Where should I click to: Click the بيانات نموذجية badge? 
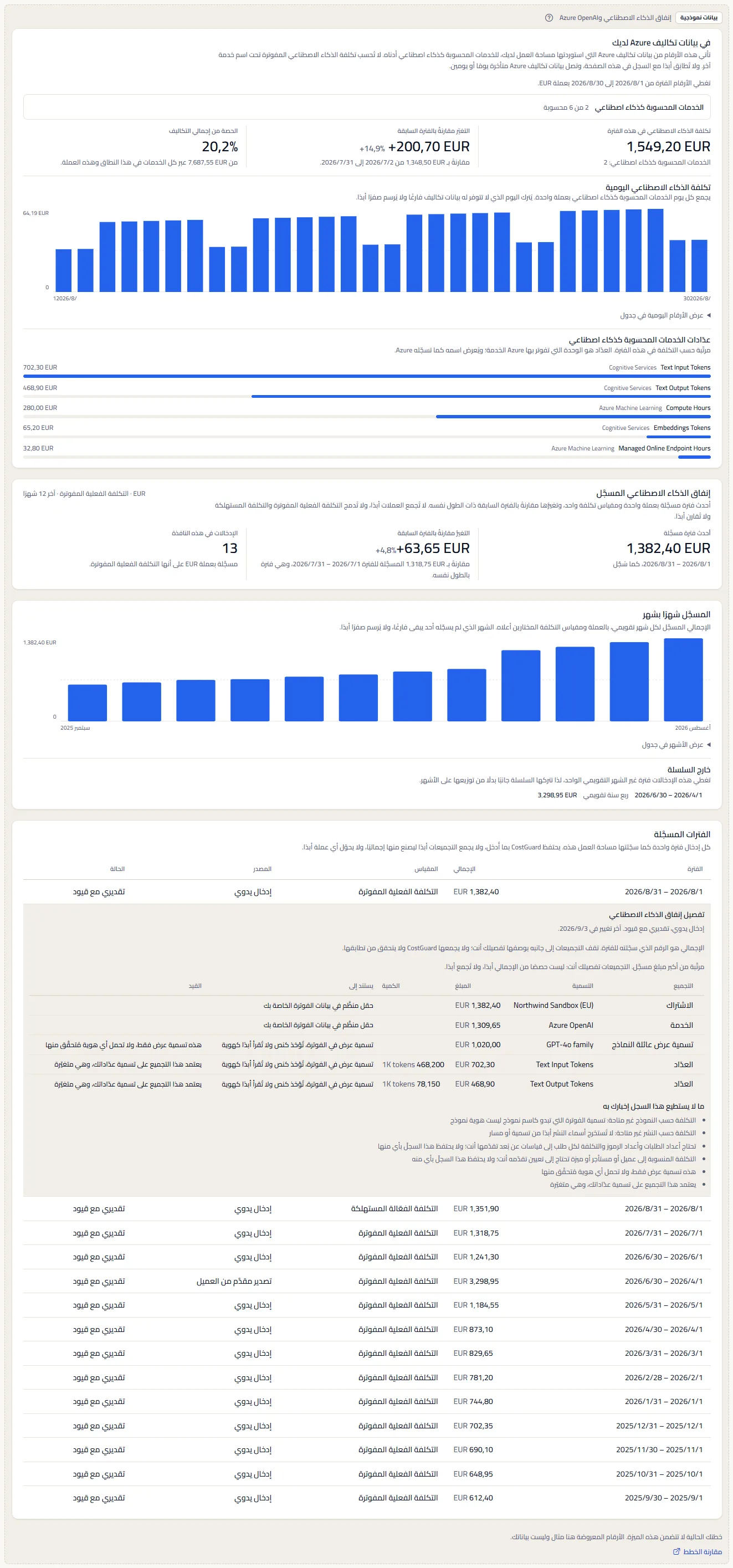click(x=699, y=18)
